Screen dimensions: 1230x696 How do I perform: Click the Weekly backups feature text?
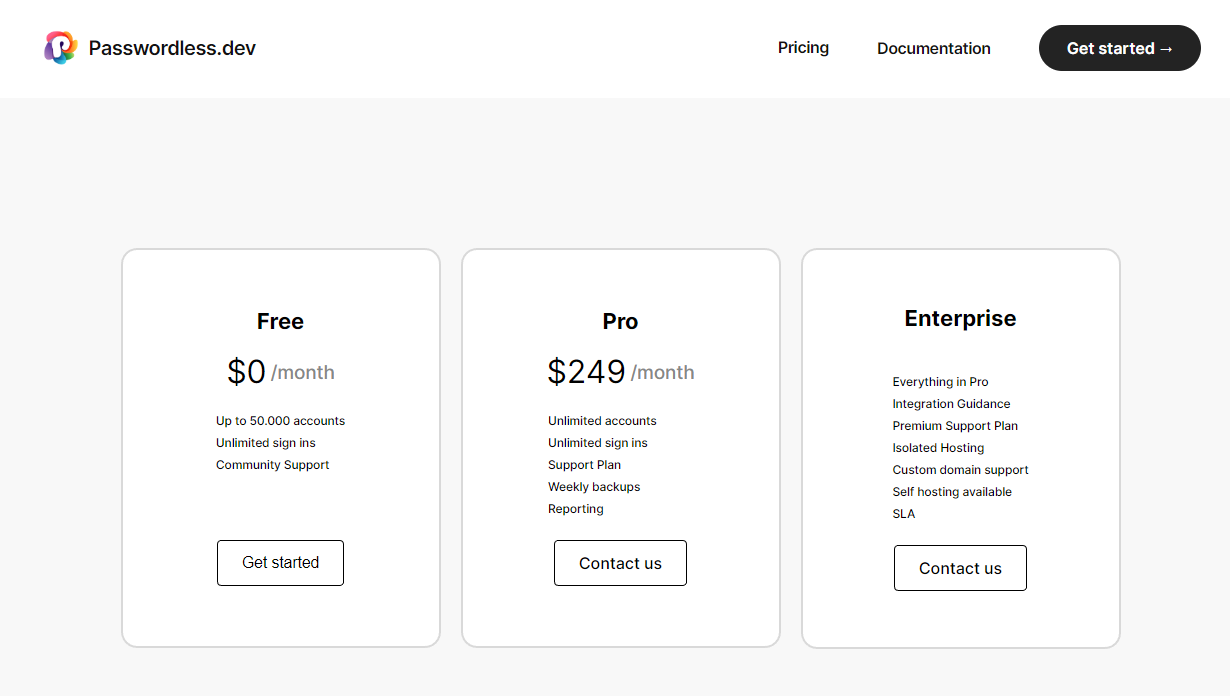point(594,487)
